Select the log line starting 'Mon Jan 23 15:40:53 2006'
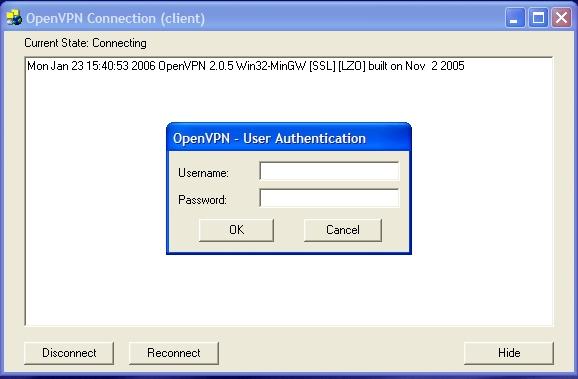This screenshot has height=379, width=578. coord(246,66)
